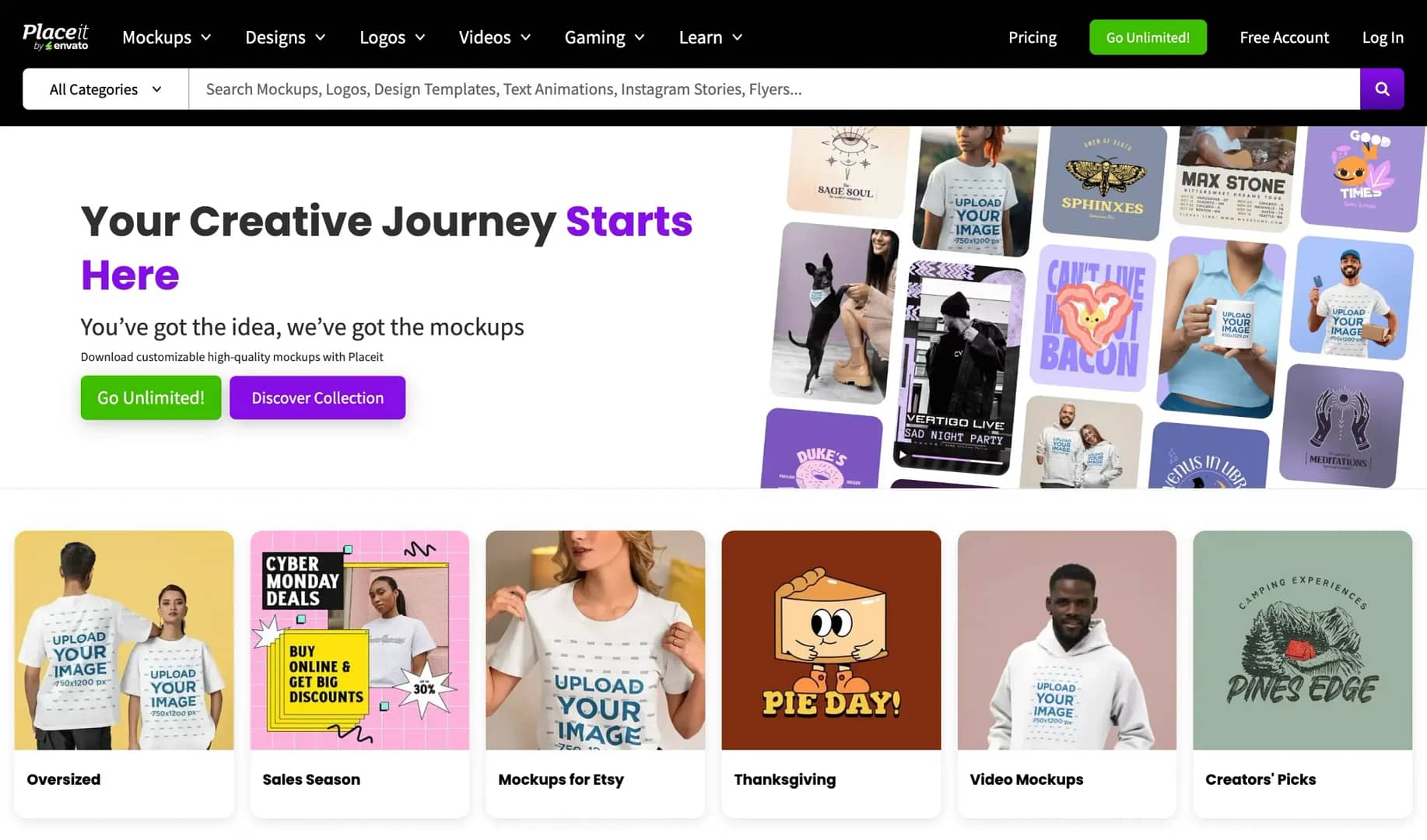Screen dimensions: 1427x840
Task: Open the Sage Soul eye logo thumbnail
Action: tap(847, 171)
